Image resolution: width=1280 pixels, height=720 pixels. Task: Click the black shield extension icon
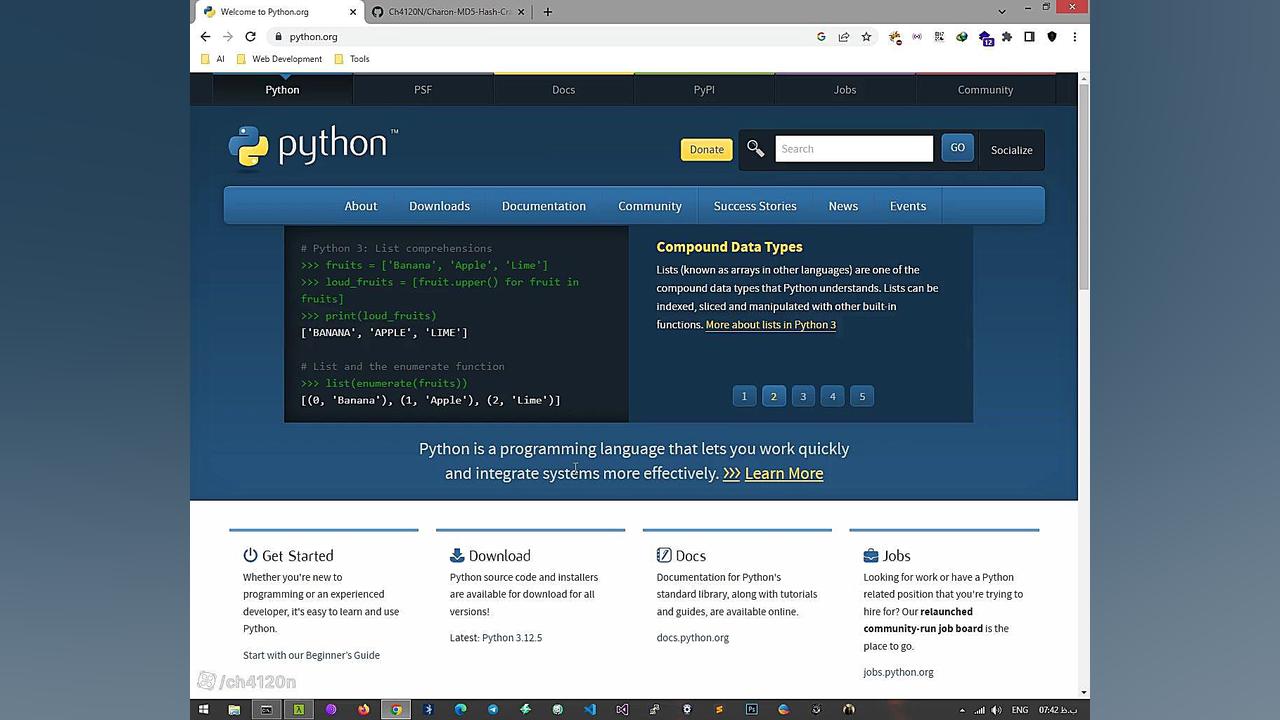coord(1052,37)
